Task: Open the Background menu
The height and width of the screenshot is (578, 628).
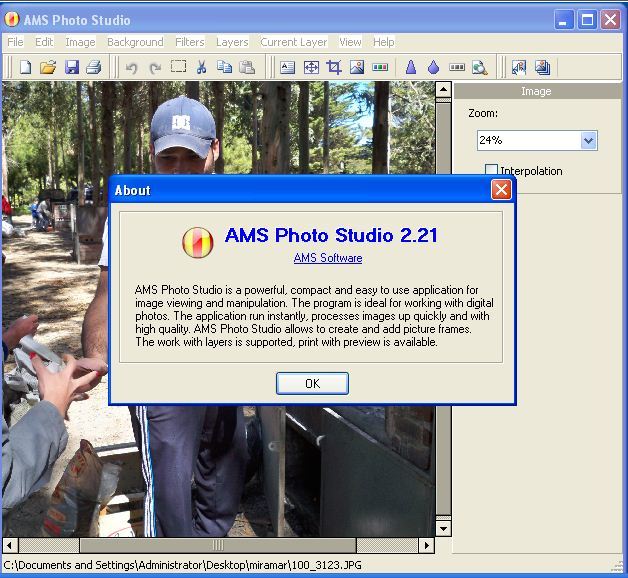Action: point(135,42)
